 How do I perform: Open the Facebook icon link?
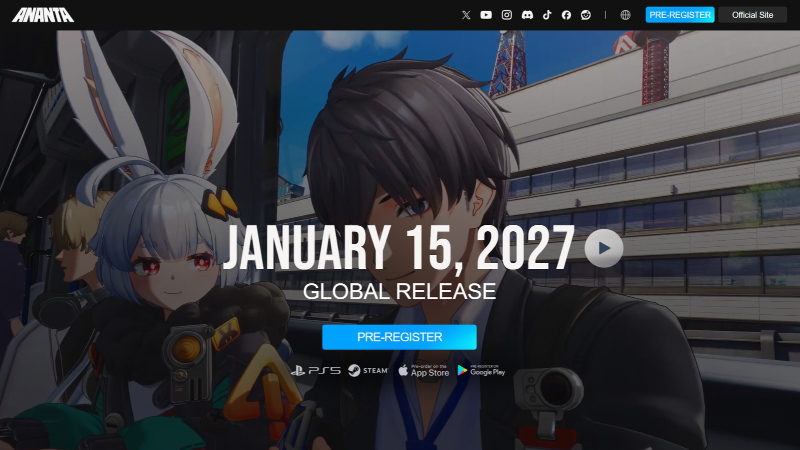pyautogui.click(x=566, y=15)
